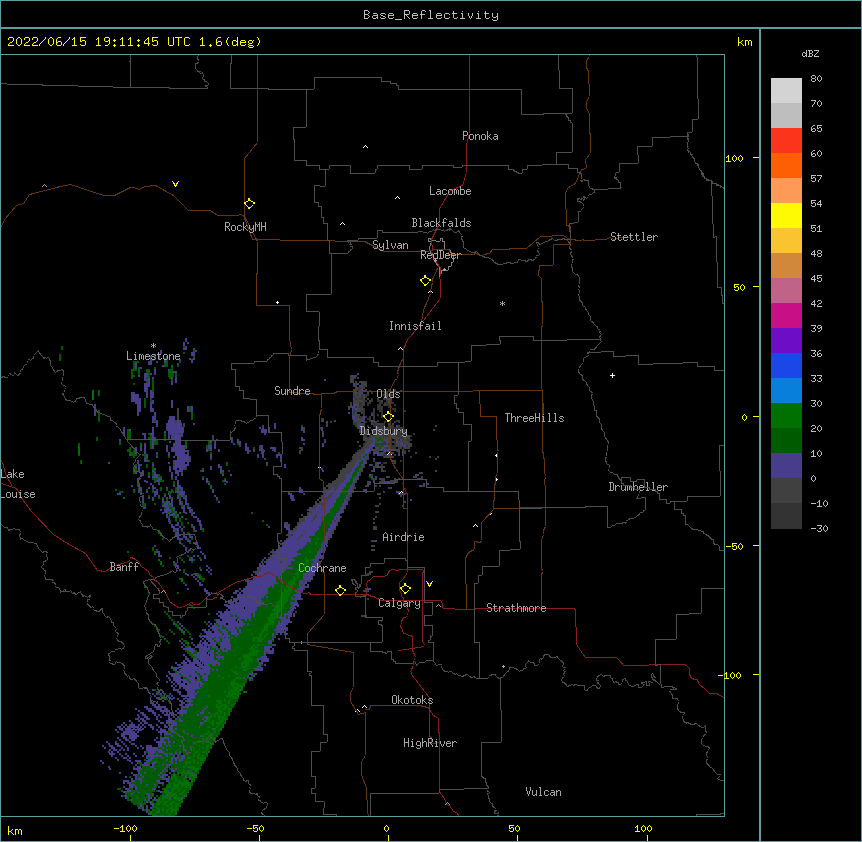Select the 45 value in the dBZ legend
This screenshot has width=862, height=842.
pos(816,279)
